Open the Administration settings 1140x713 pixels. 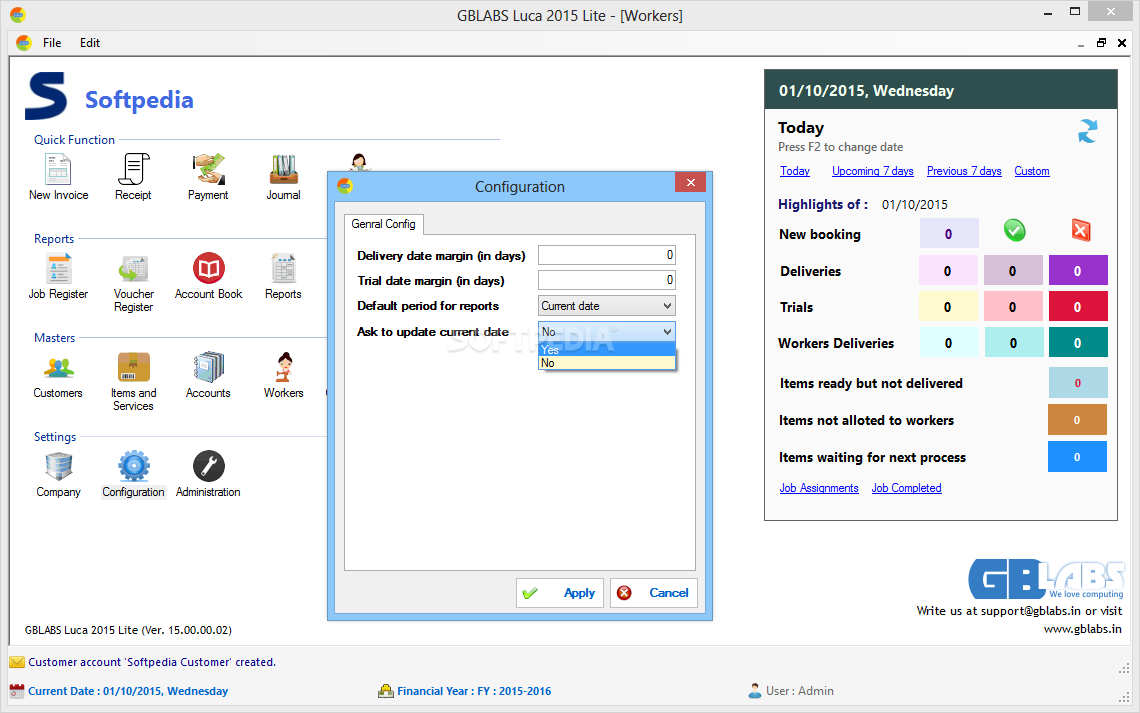click(208, 474)
